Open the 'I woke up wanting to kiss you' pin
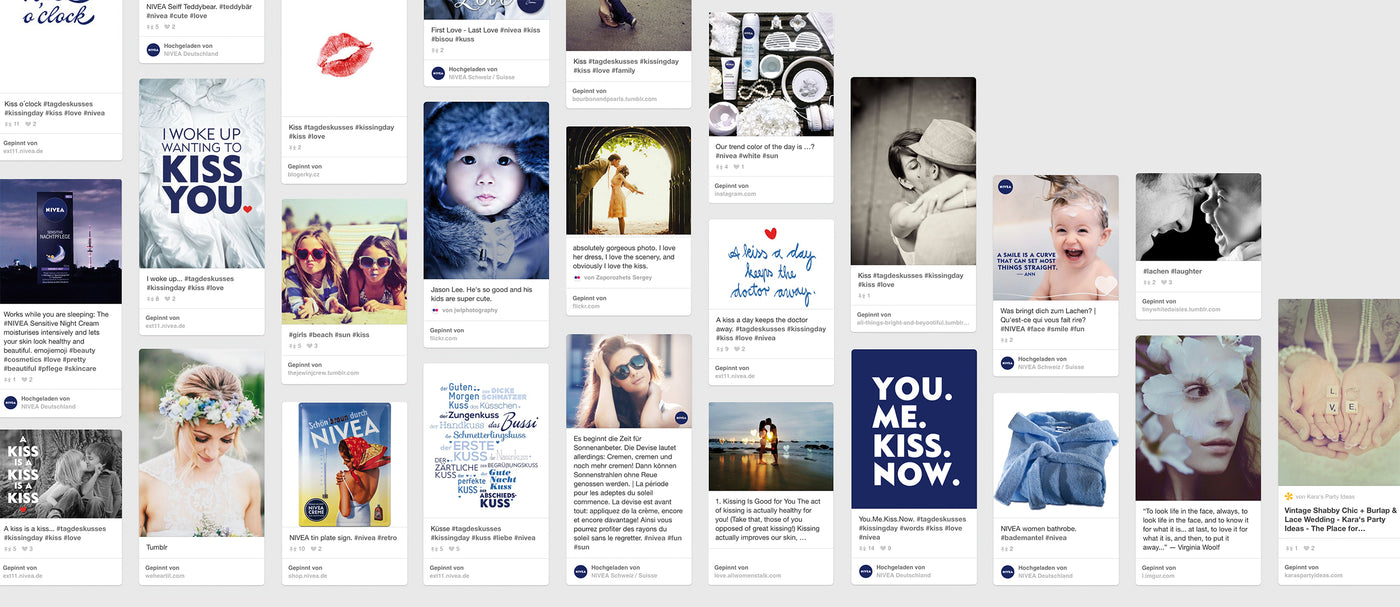Viewport: 1400px width, 607px height. [x=202, y=174]
